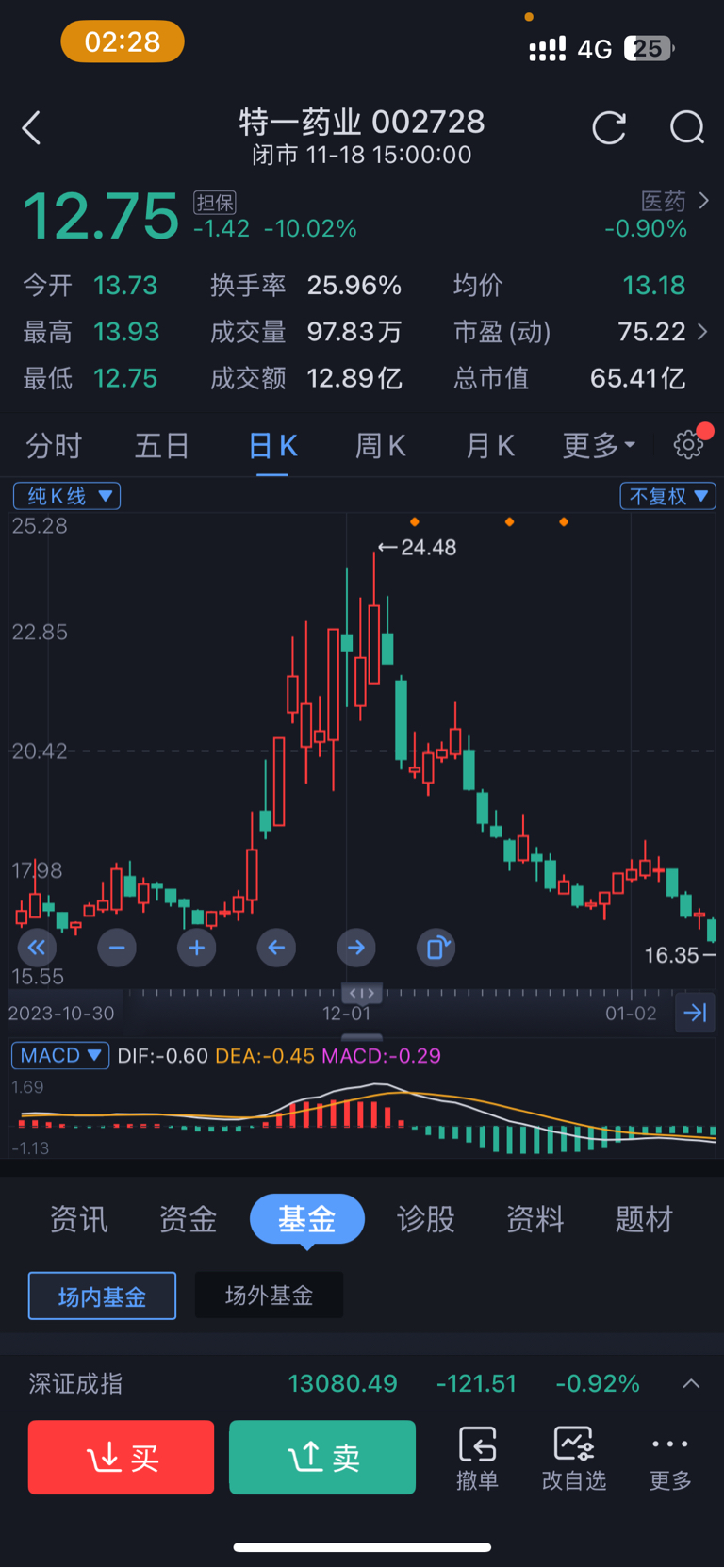Open the 资金 capital flow tab
This screenshot has height=1568, width=724.
188,1219
